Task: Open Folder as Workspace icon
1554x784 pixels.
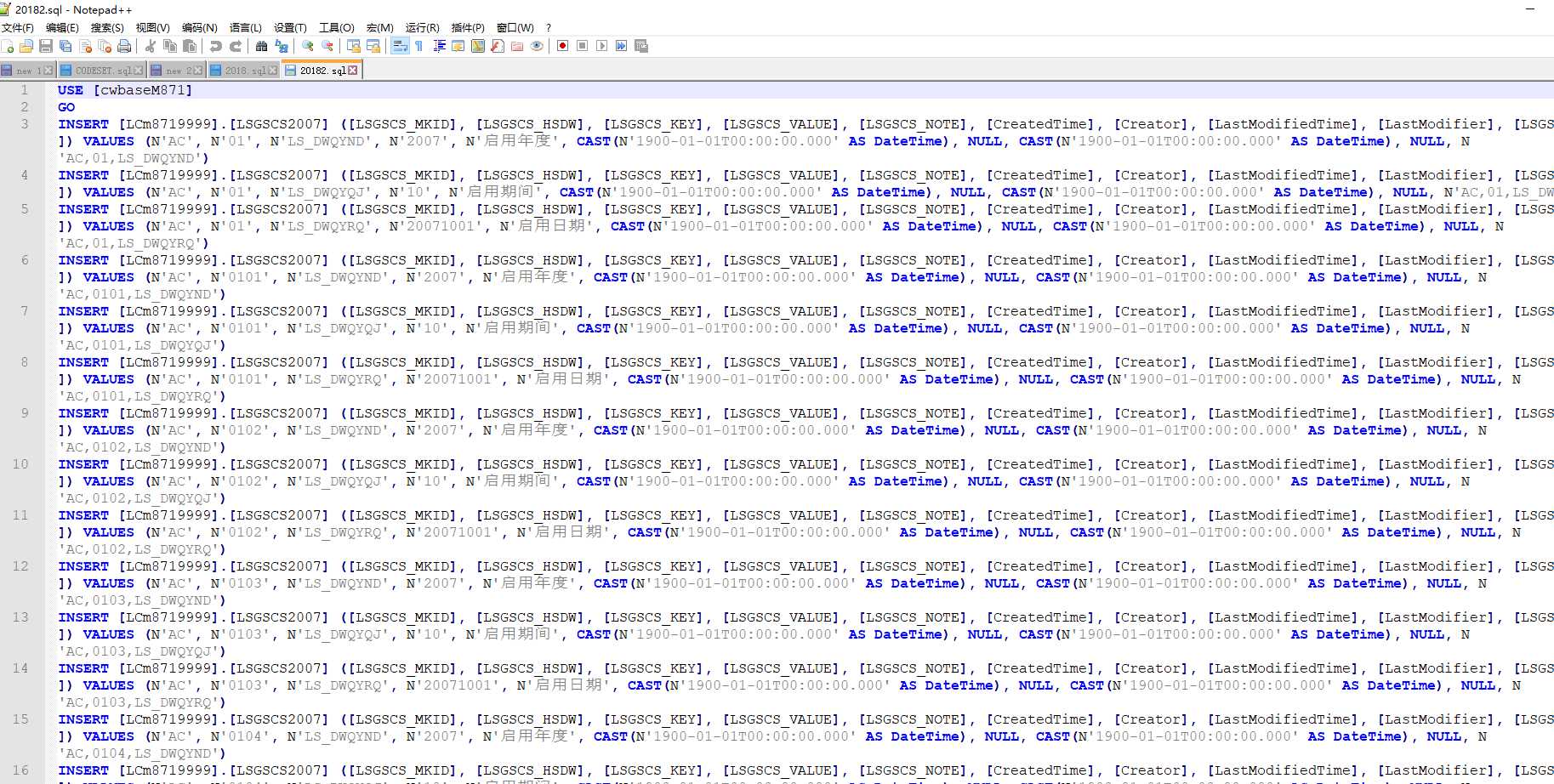Action: pyautogui.click(x=517, y=46)
